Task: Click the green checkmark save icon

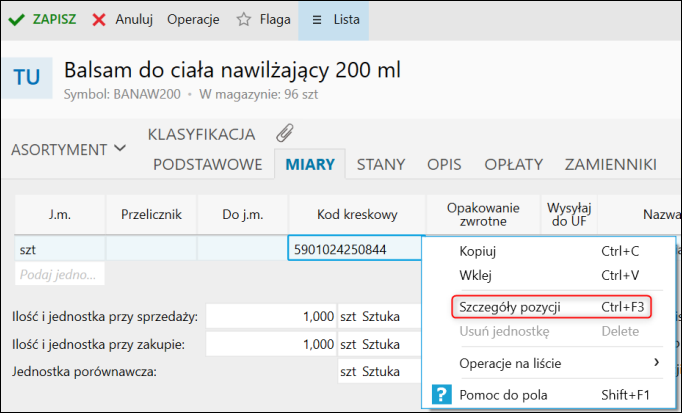Action: click(x=17, y=20)
